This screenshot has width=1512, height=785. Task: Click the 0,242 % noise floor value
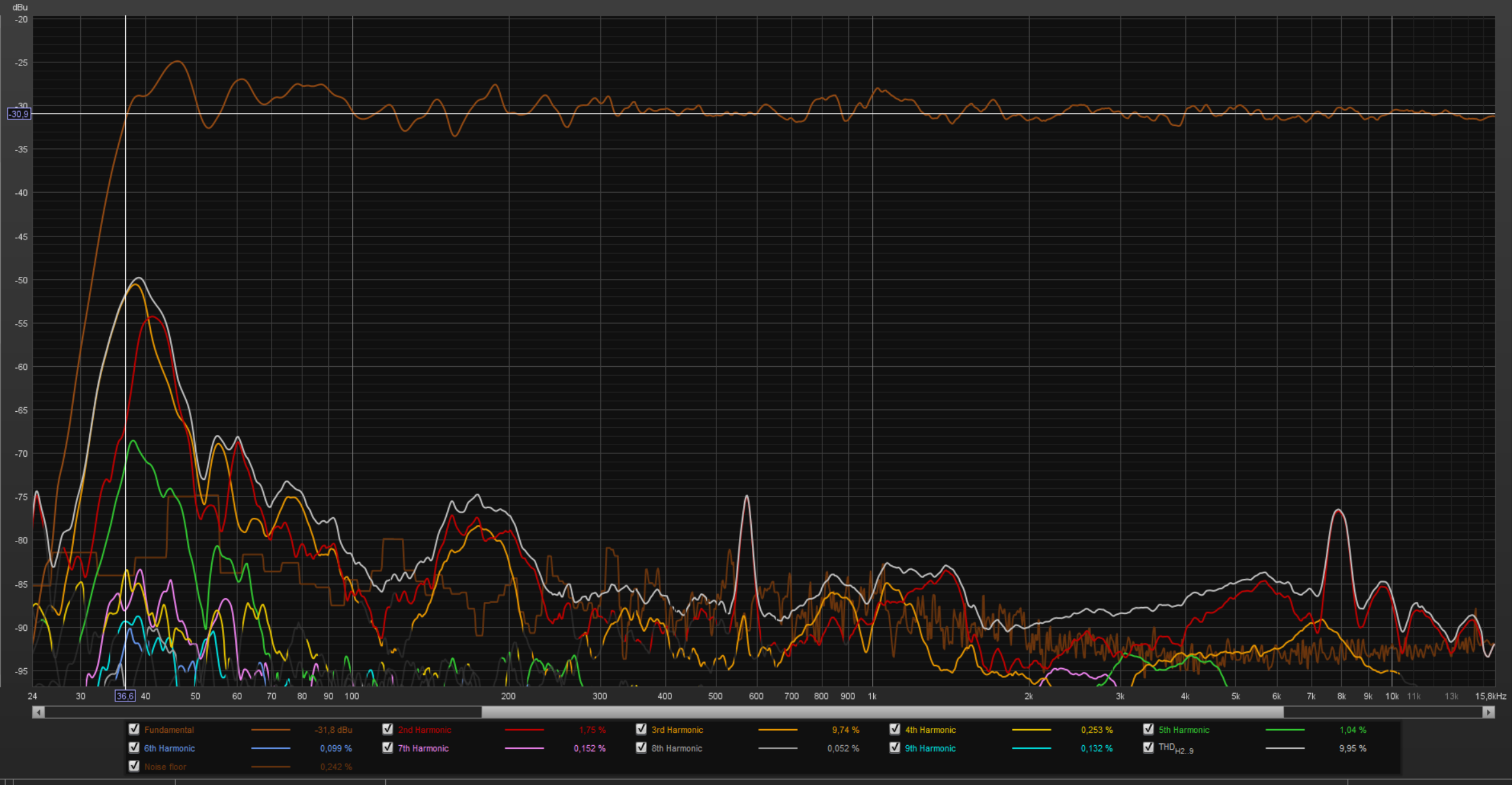(336, 768)
